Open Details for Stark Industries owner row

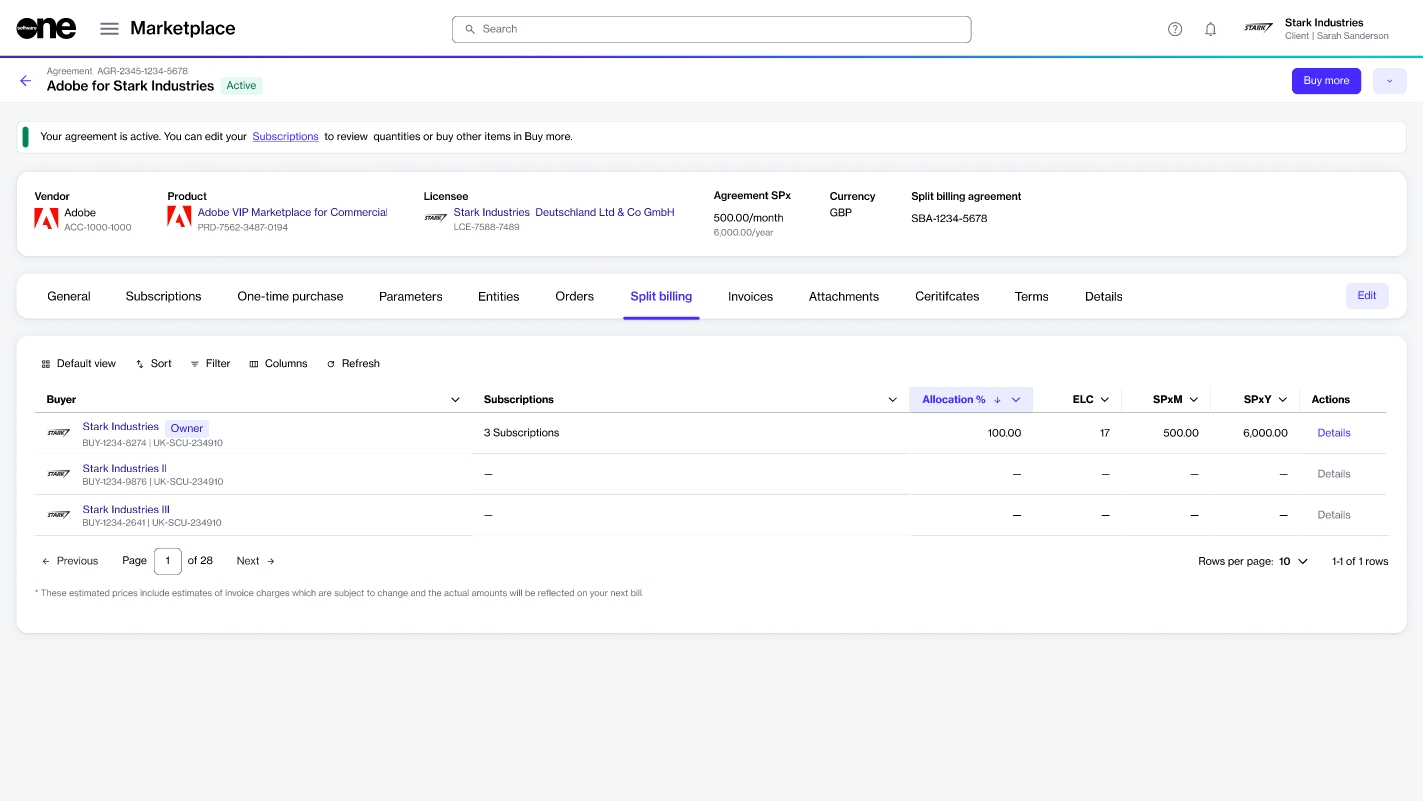pos(1333,433)
